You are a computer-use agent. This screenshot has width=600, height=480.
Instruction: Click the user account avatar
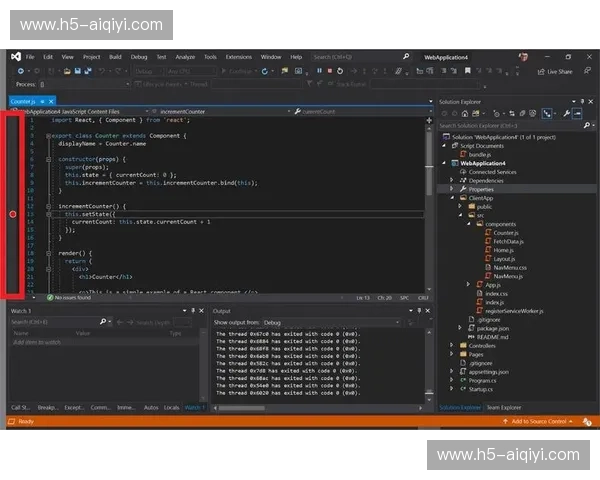pyautogui.click(x=523, y=57)
